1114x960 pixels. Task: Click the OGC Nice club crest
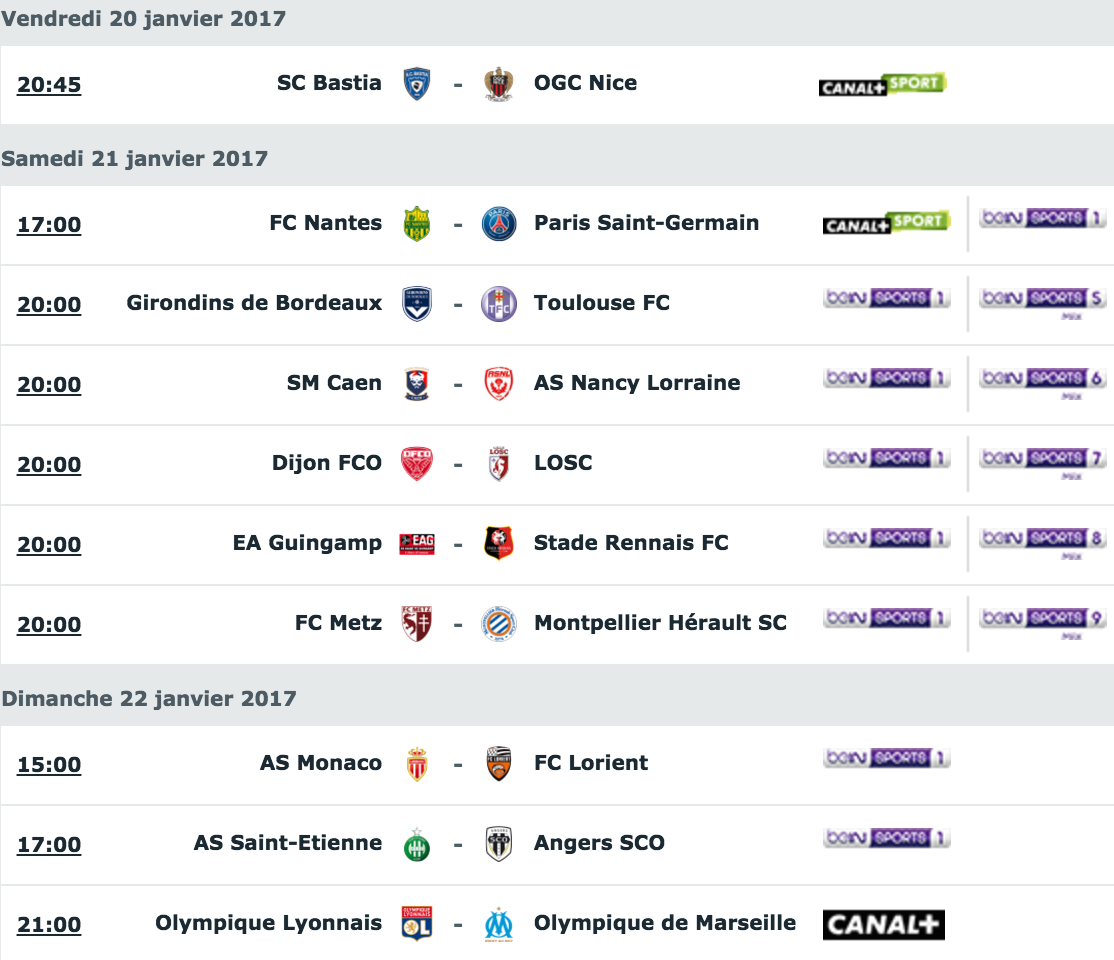pos(499,84)
